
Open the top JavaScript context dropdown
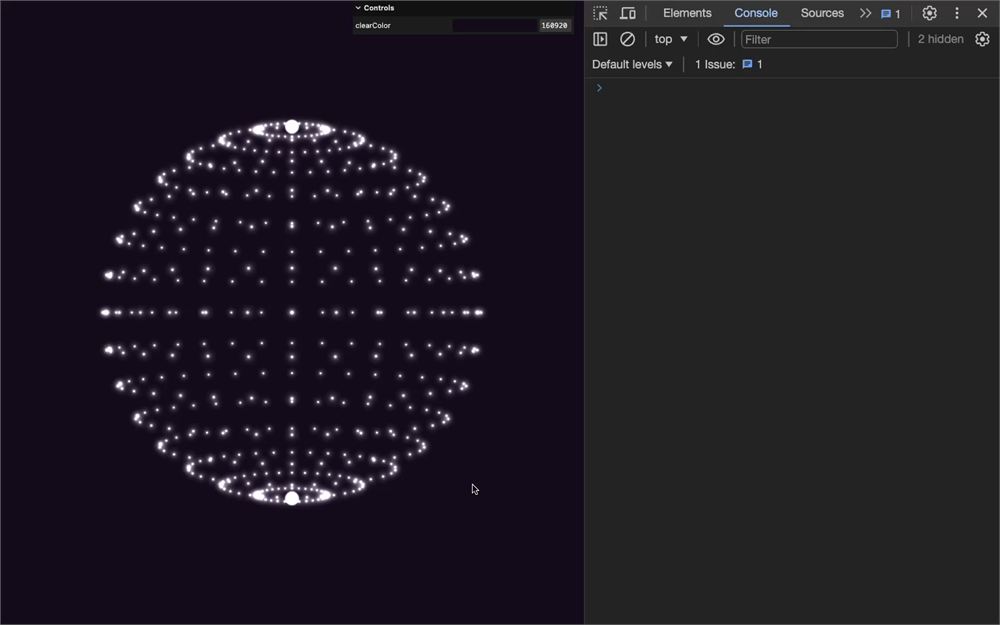671,40
